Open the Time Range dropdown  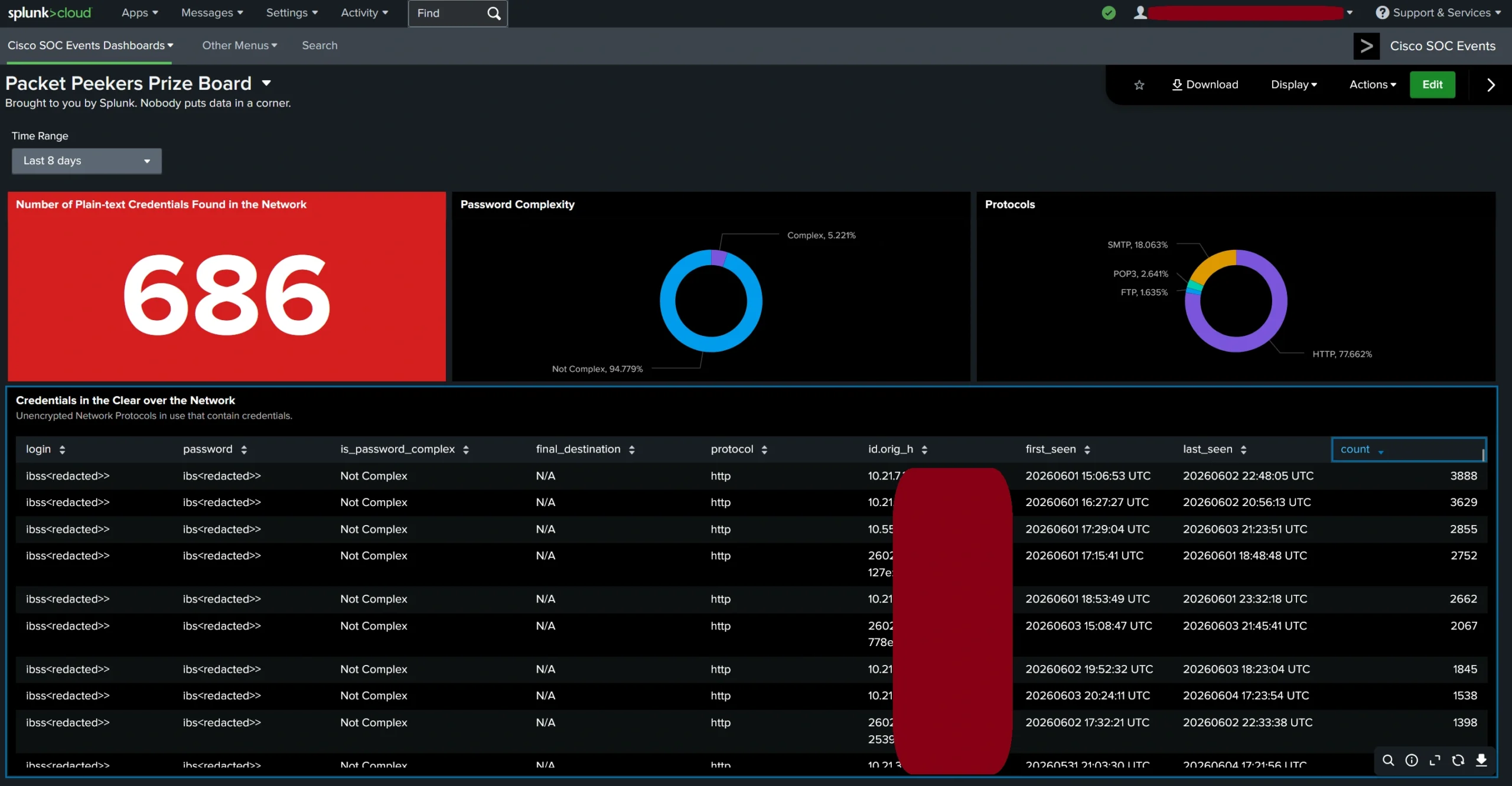click(x=87, y=161)
